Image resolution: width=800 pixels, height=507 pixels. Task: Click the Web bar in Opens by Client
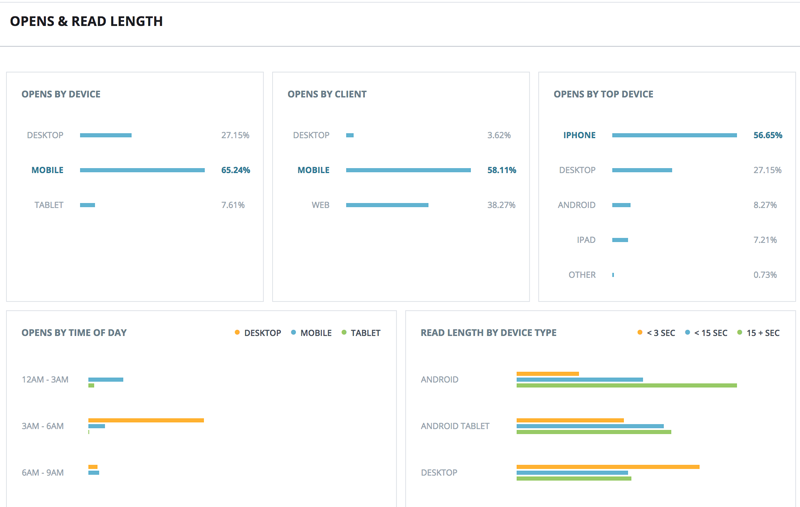(x=387, y=205)
